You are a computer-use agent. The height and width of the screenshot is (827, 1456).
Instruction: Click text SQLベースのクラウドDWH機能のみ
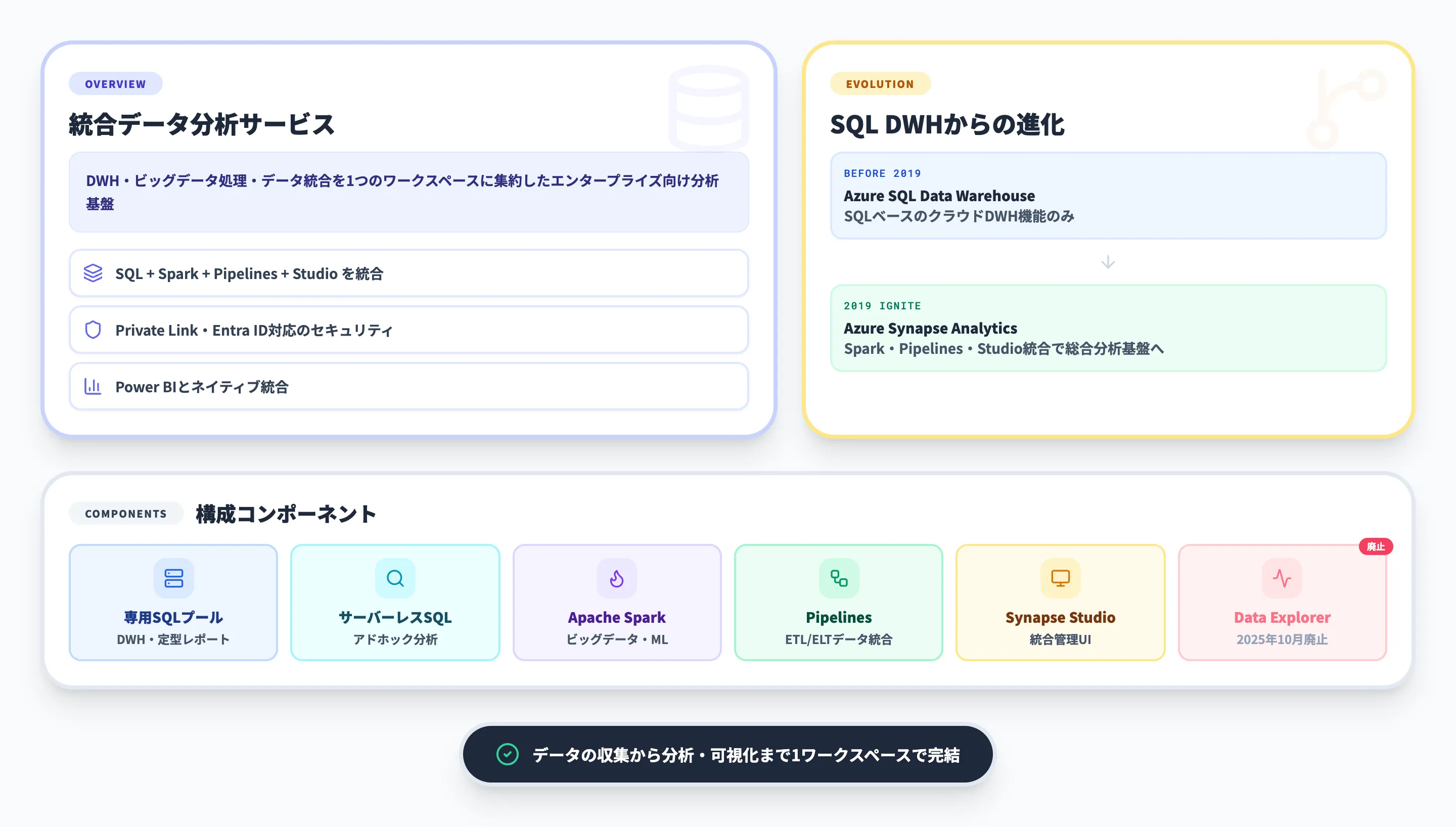959,216
